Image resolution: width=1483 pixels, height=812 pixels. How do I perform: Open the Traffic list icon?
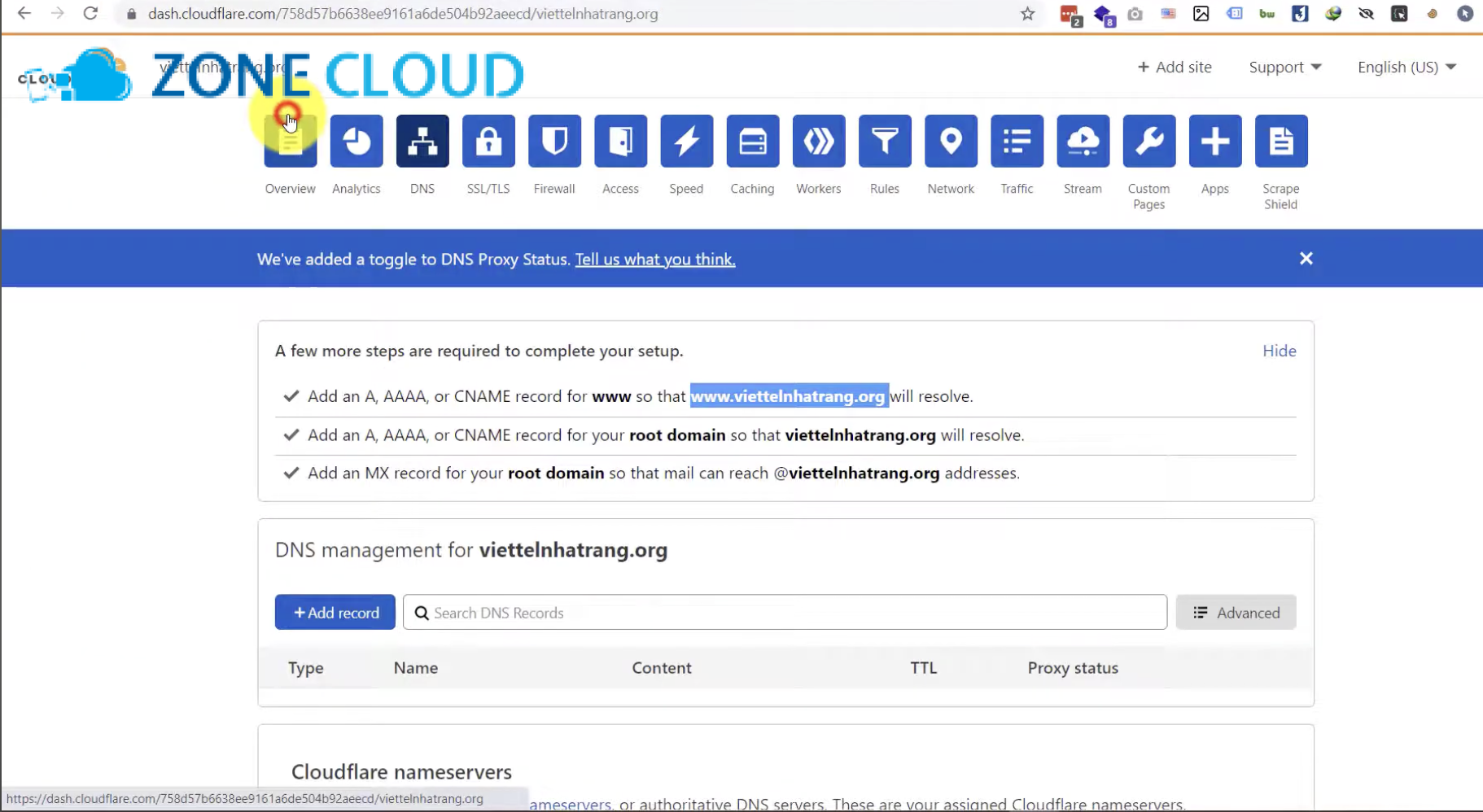(1017, 142)
